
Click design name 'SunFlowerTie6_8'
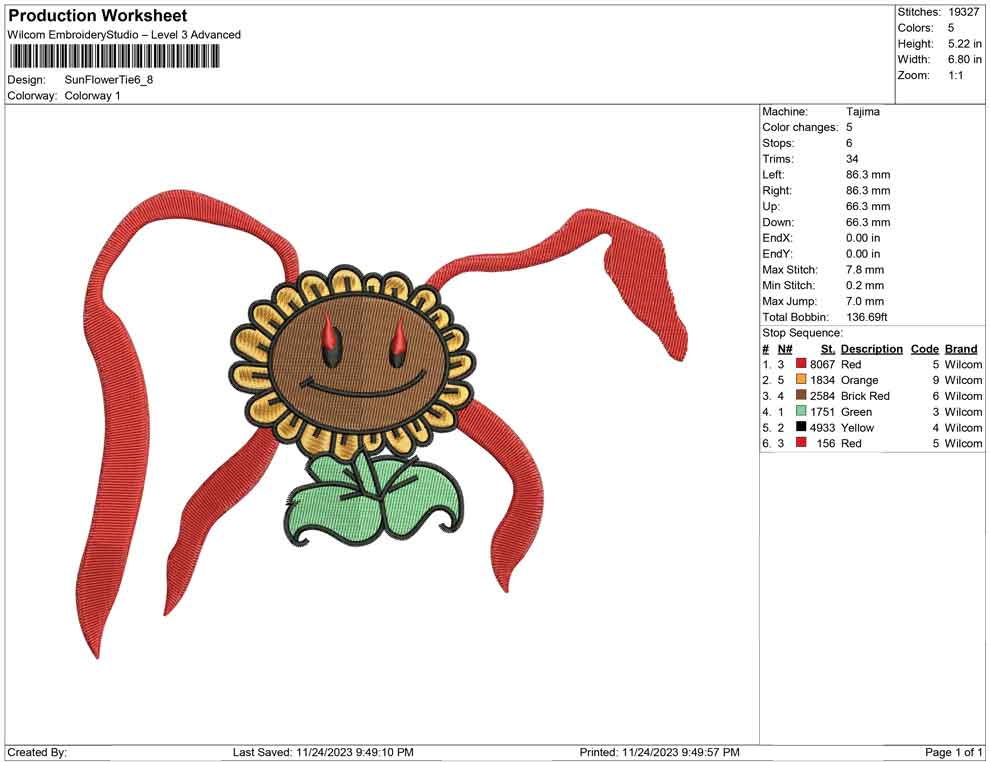pyautogui.click(x=109, y=80)
